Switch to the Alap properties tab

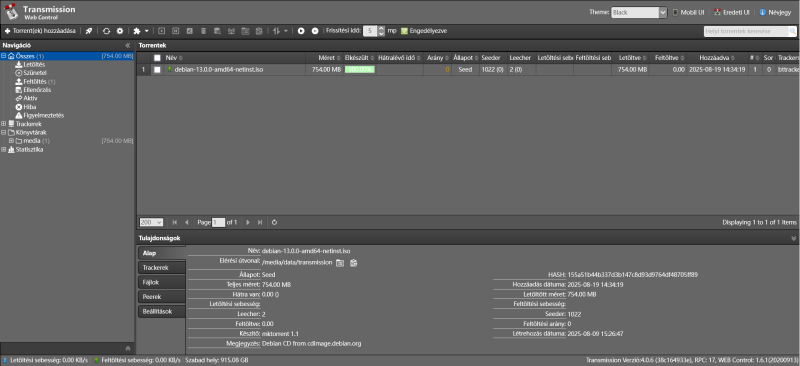[162, 253]
